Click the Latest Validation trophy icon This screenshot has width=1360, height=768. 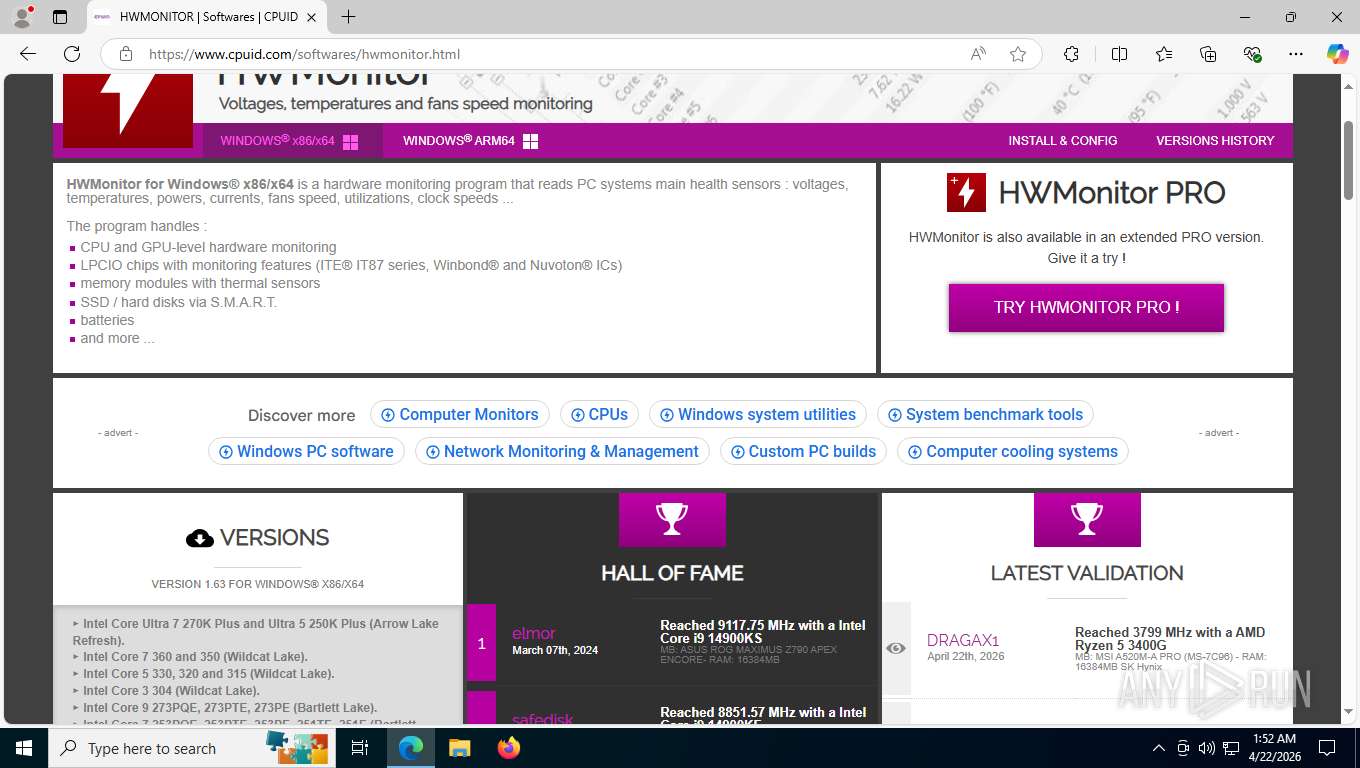tap(1087, 519)
